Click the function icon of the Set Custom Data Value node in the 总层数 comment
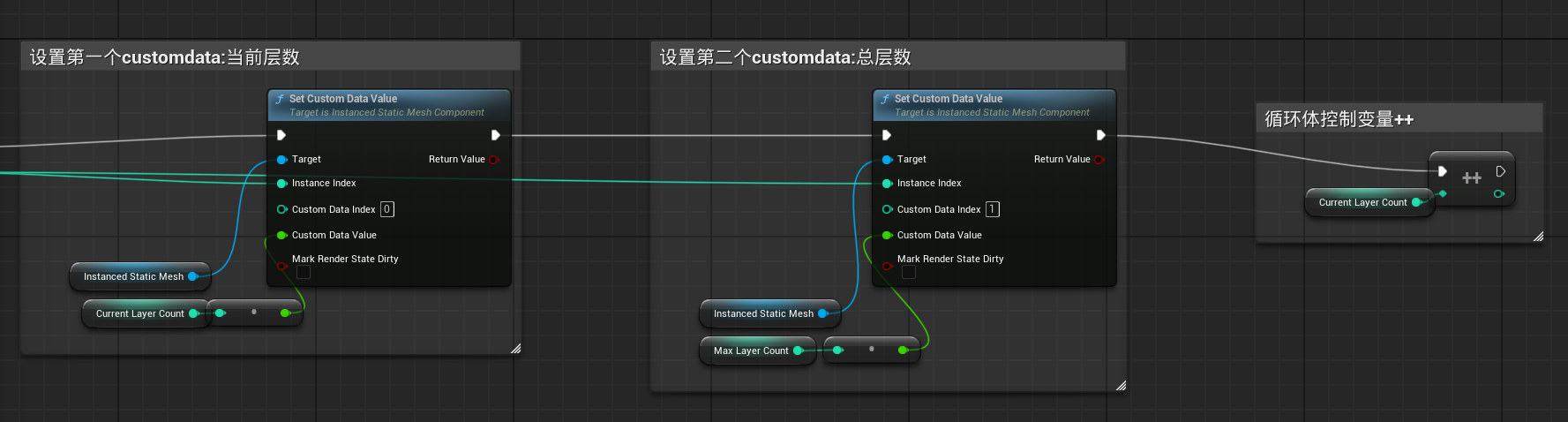The width and height of the screenshot is (1568, 422). point(885,99)
